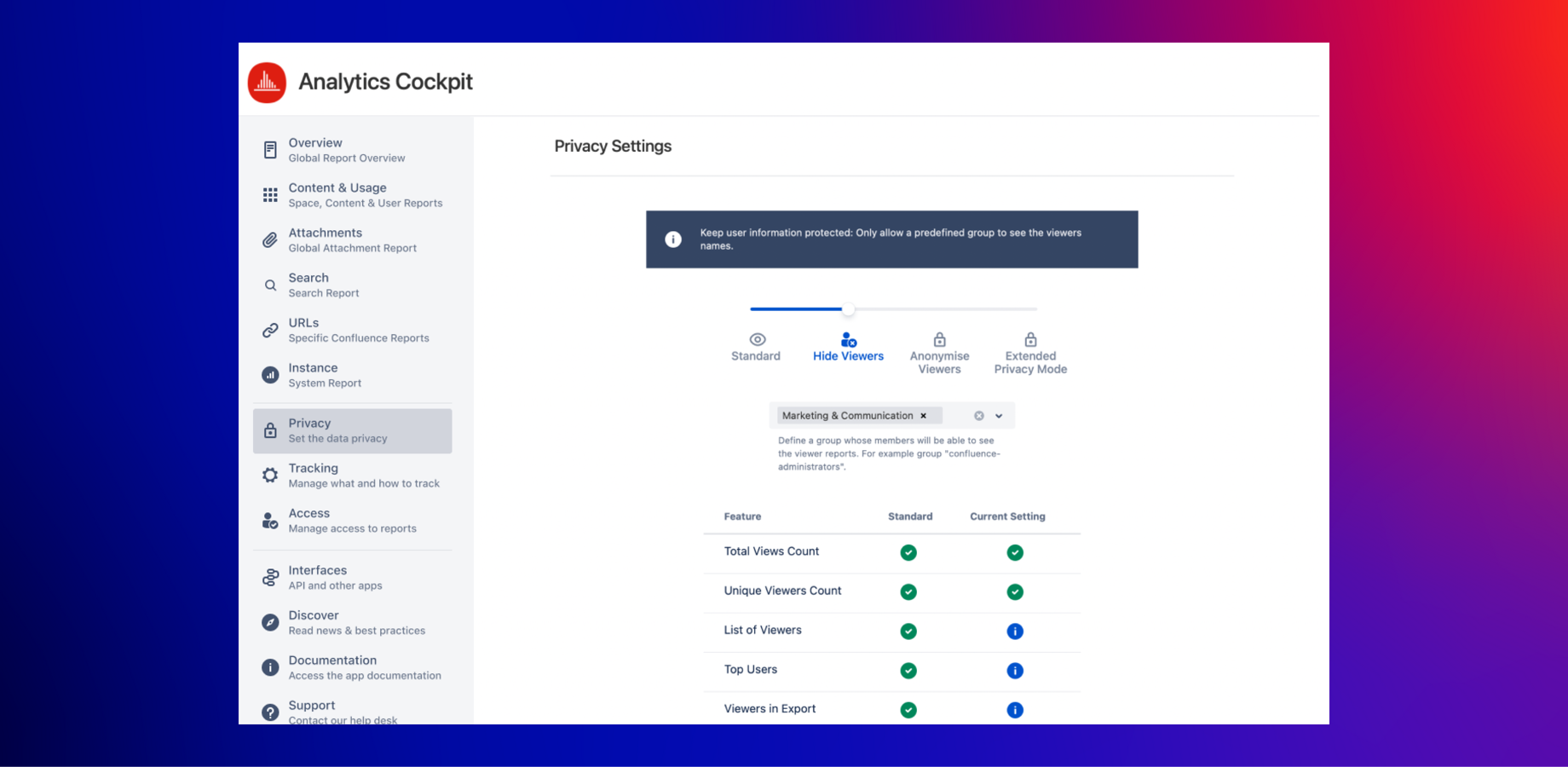Clear all groups using the circular x control

[977, 415]
